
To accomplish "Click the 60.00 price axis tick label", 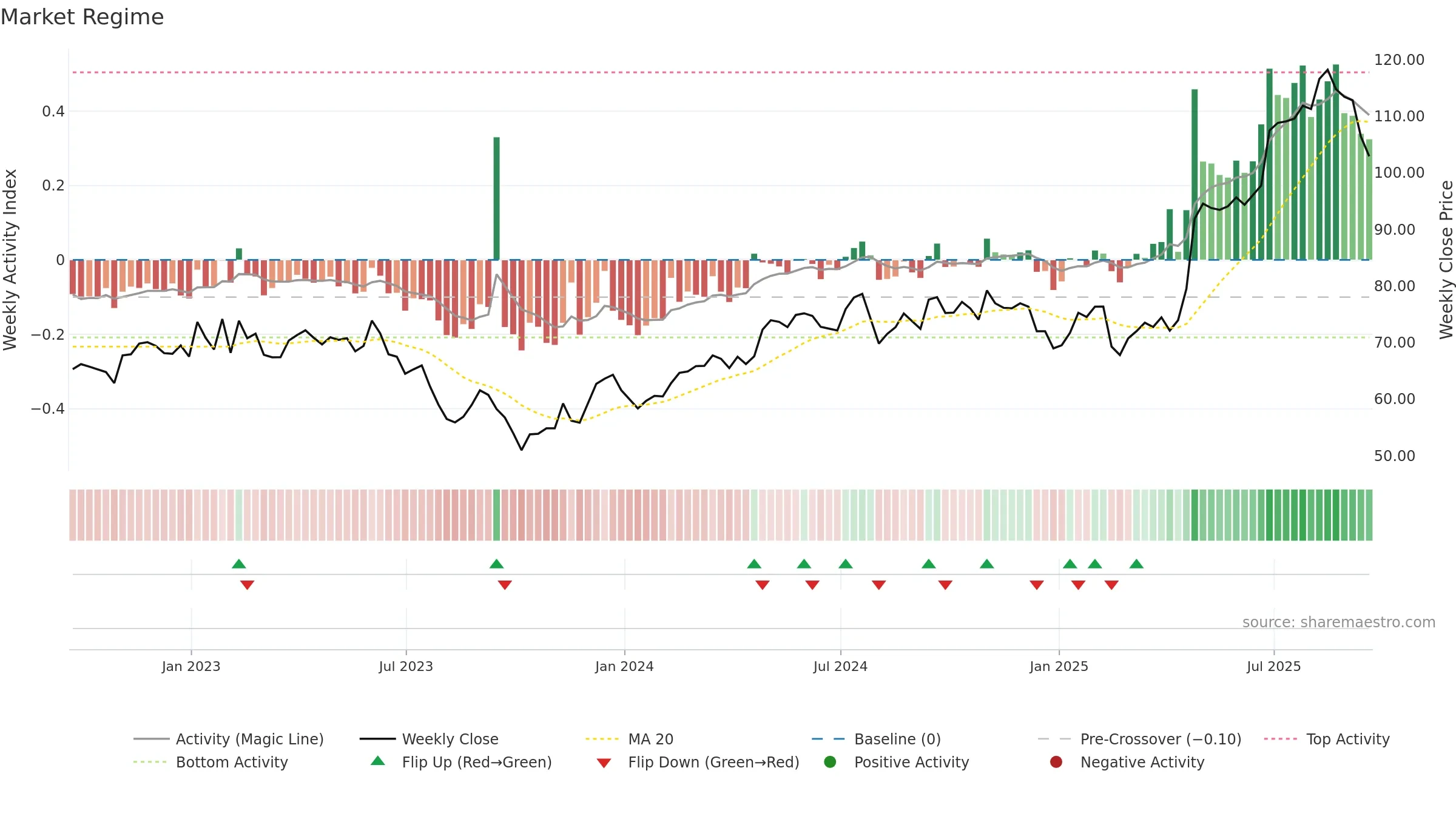I will click(x=1395, y=399).
